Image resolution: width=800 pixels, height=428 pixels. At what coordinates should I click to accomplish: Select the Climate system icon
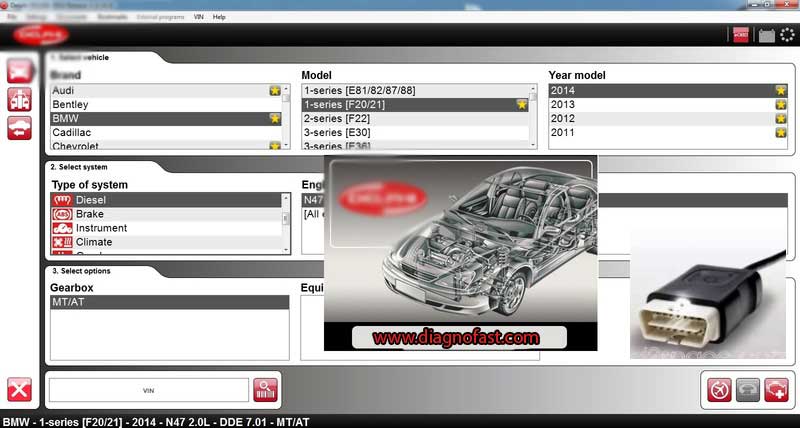pyautogui.click(x=62, y=242)
